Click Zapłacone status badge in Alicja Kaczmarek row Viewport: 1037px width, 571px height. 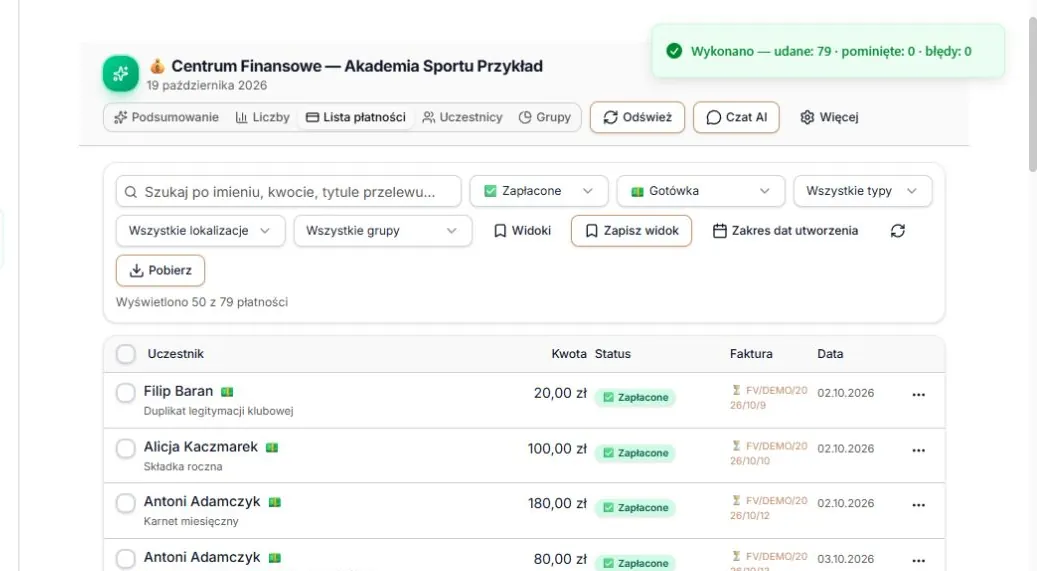(x=635, y=453)
